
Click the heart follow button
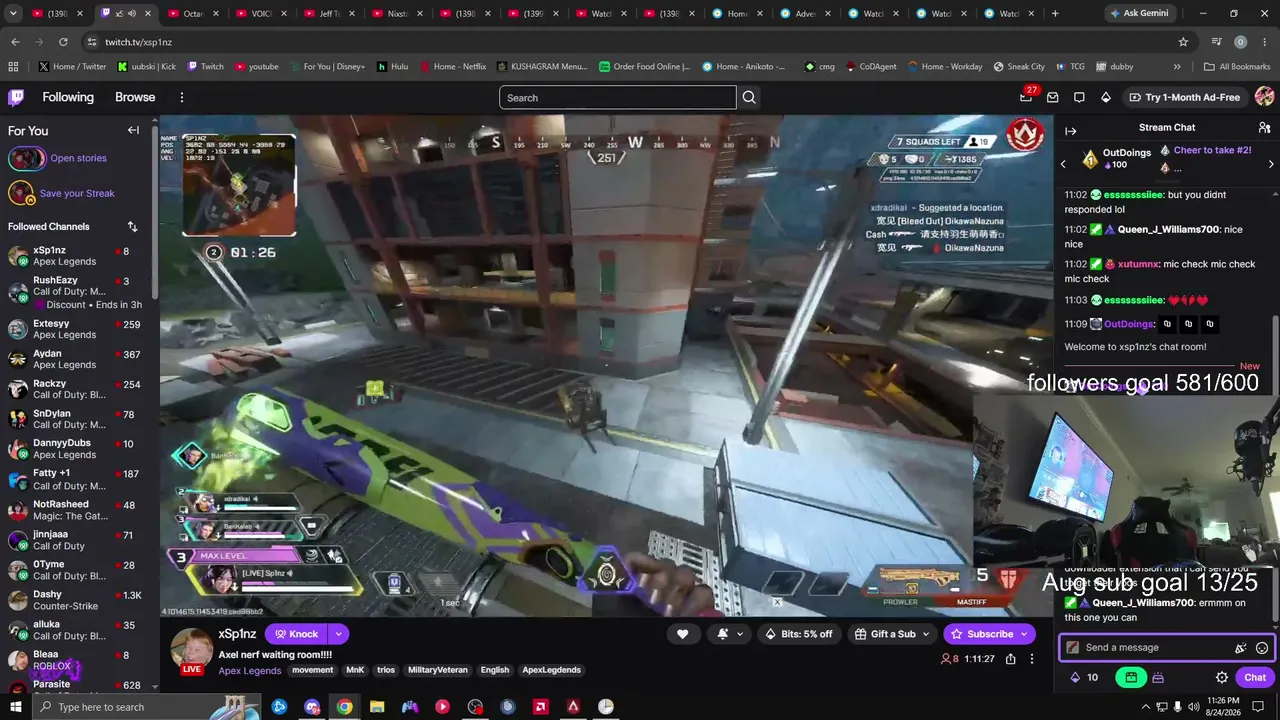(x=683, y=634)
